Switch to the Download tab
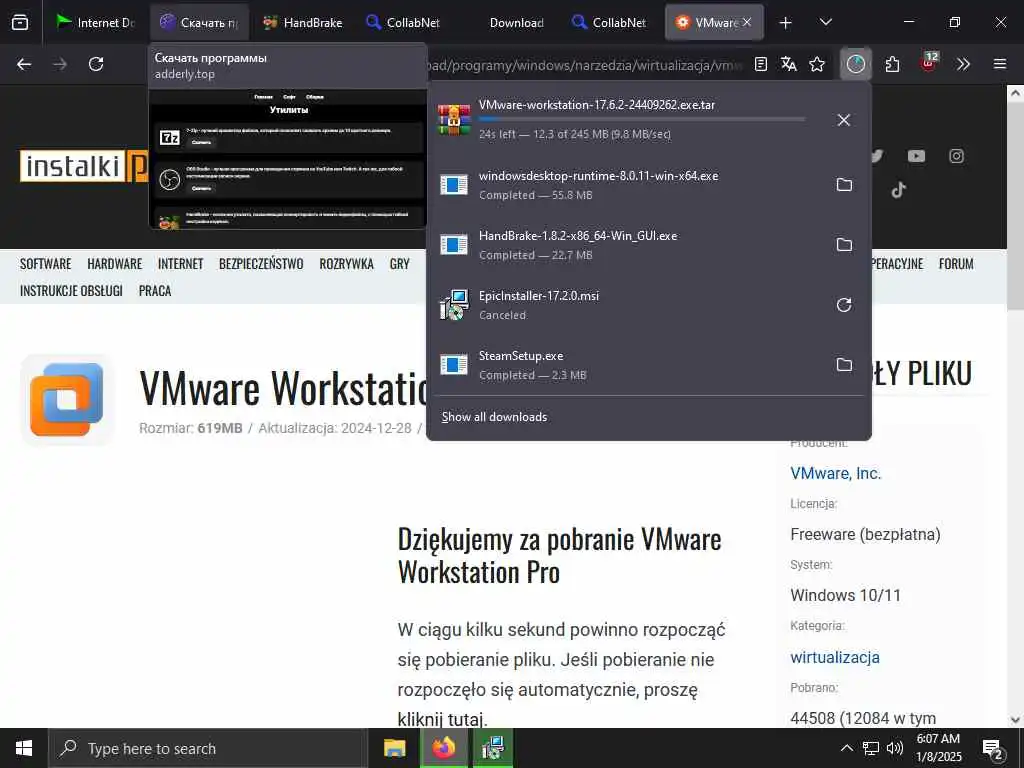Viewport: 1024px width, 768px height. [508, 22]
